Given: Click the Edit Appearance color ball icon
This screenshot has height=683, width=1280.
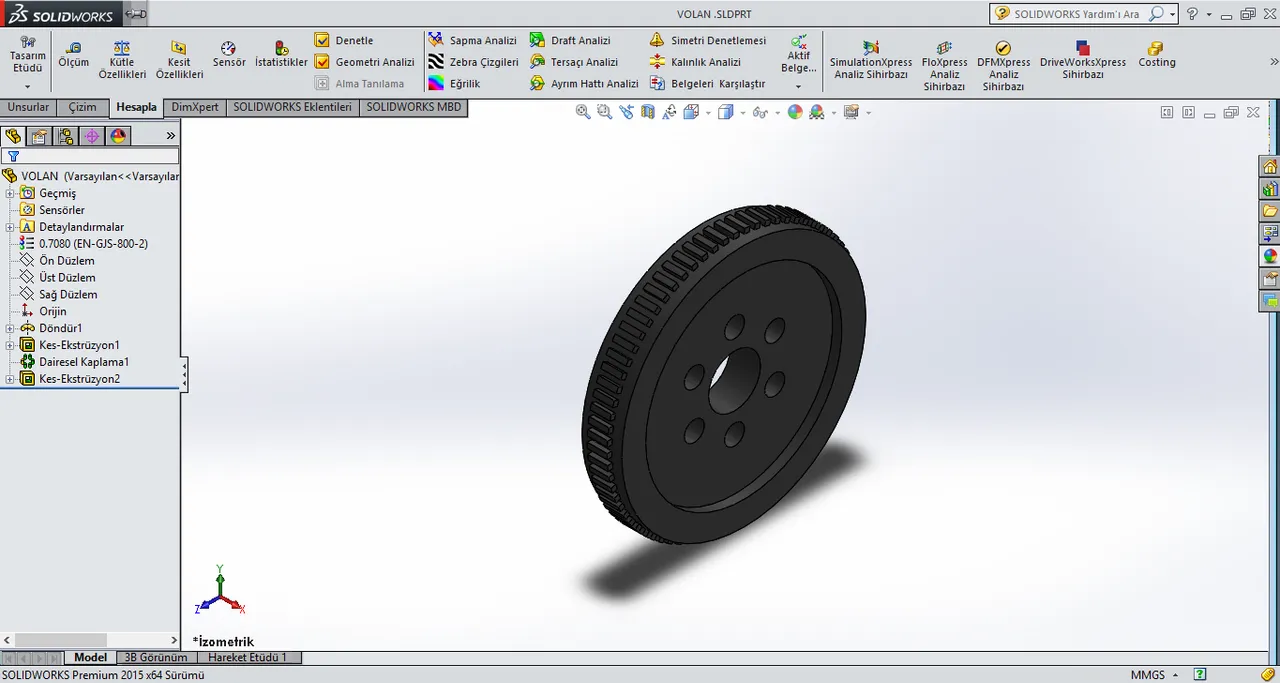Looking at the screenshot, I should 795,112.
